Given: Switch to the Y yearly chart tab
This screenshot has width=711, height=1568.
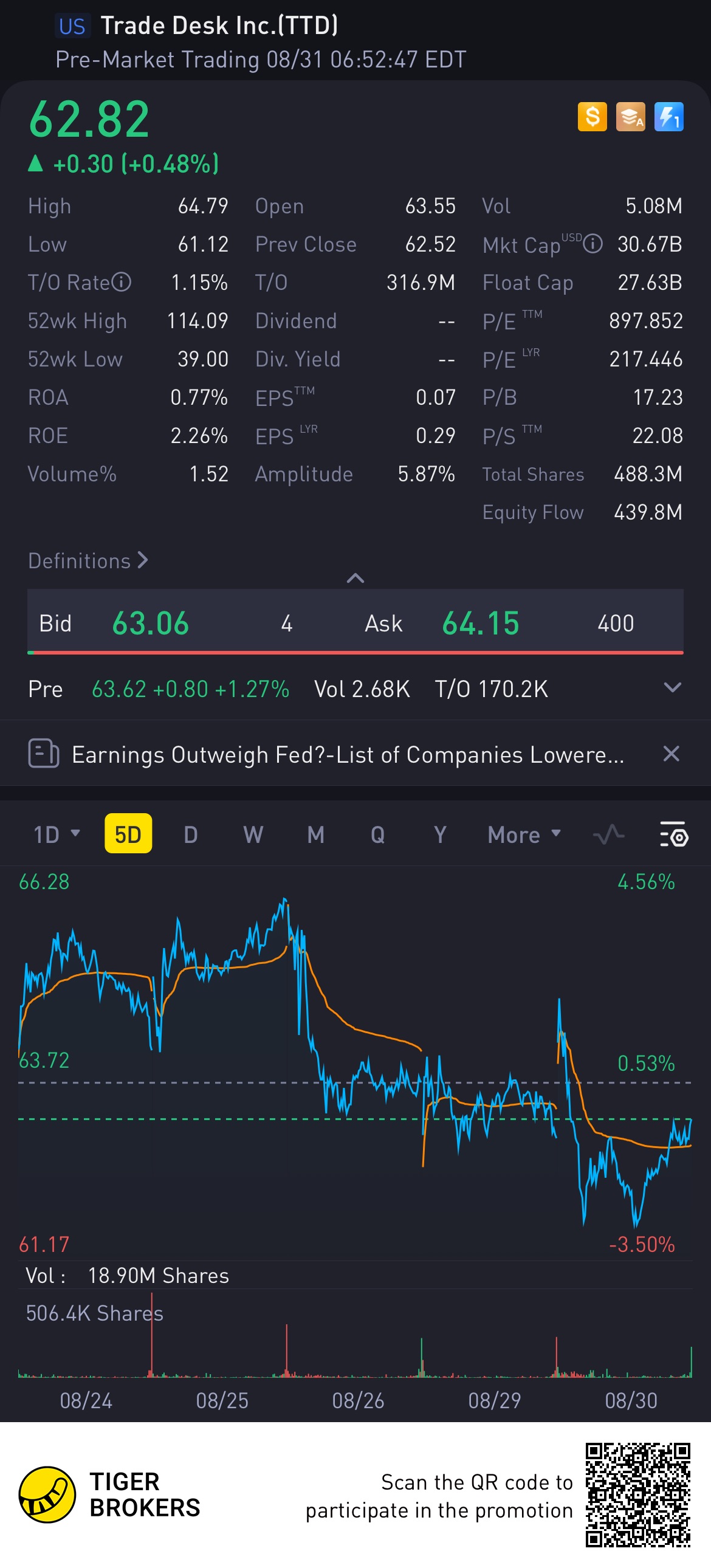Looking at the screenshot, I should tap(440, 834).
